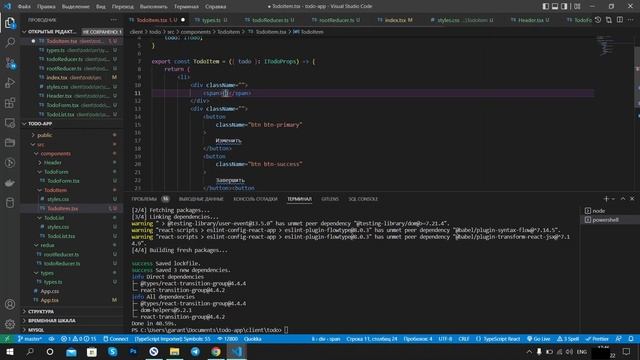Click the split editor icon

pos(620,20)
